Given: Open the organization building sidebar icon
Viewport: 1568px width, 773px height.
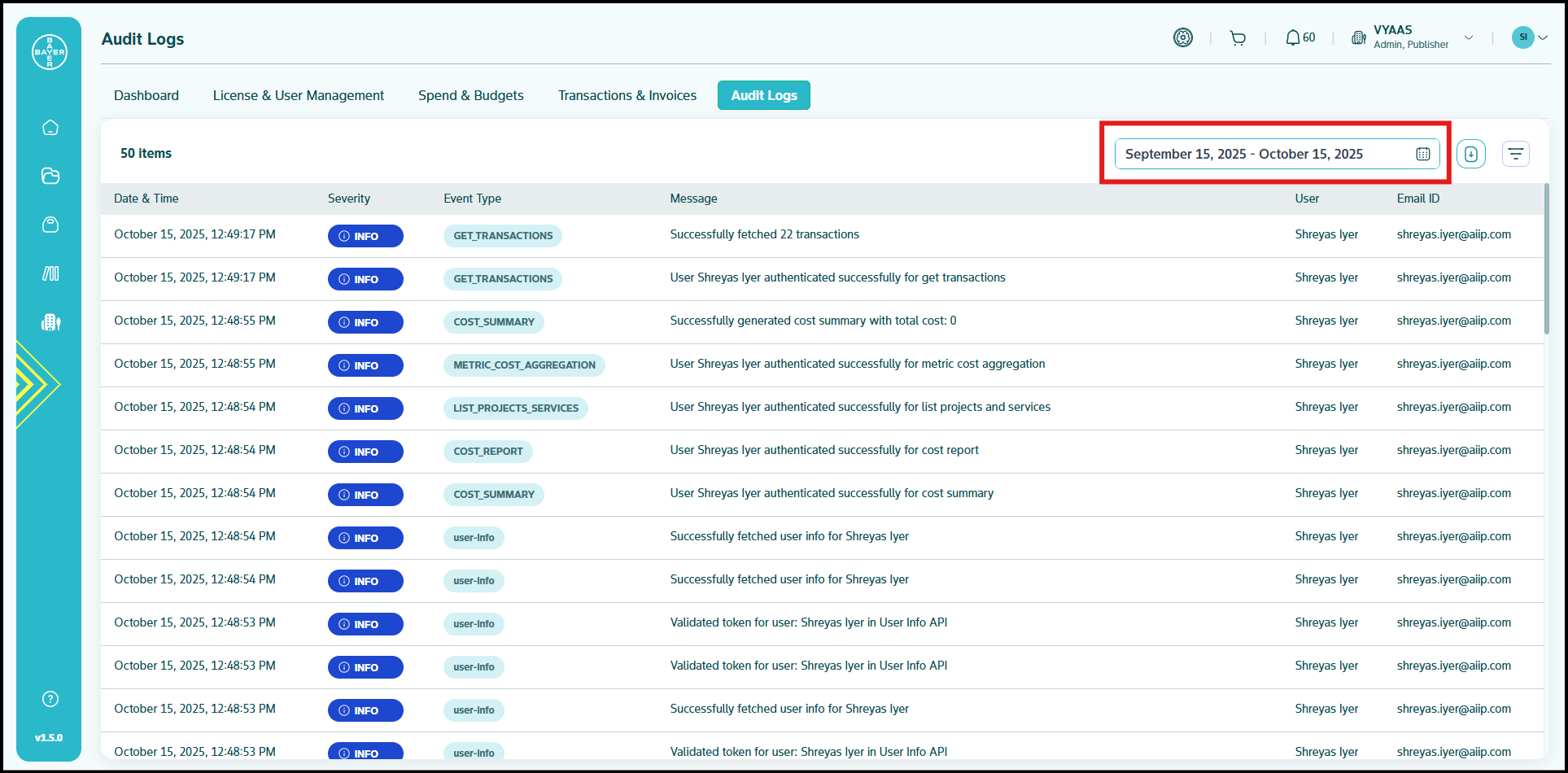Looking at the screenshot, I should point(50,322).
